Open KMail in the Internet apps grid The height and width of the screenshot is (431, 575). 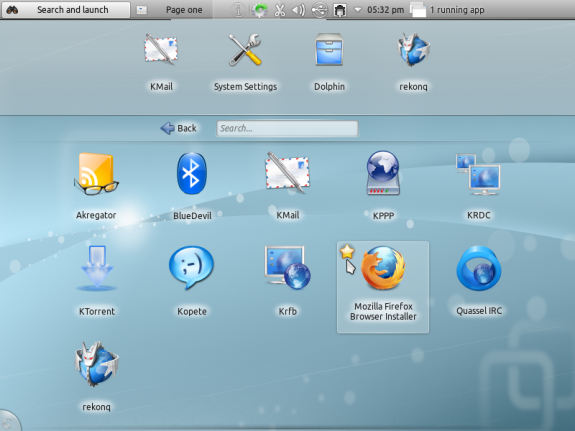pos(288,186)
